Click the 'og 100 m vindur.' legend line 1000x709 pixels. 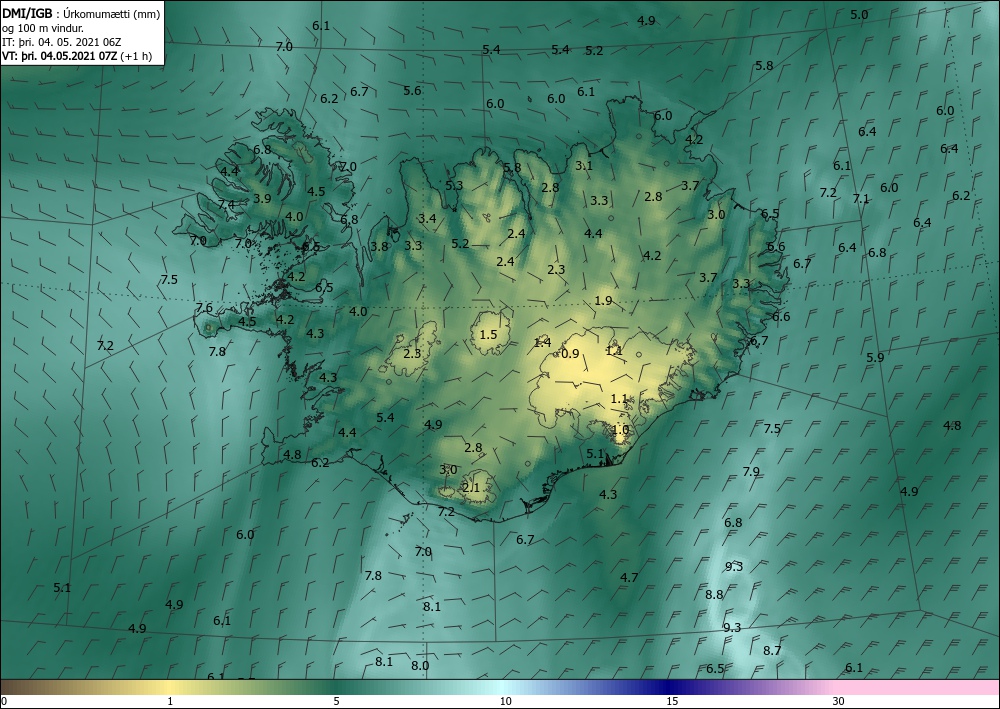[x=43, y=28]
